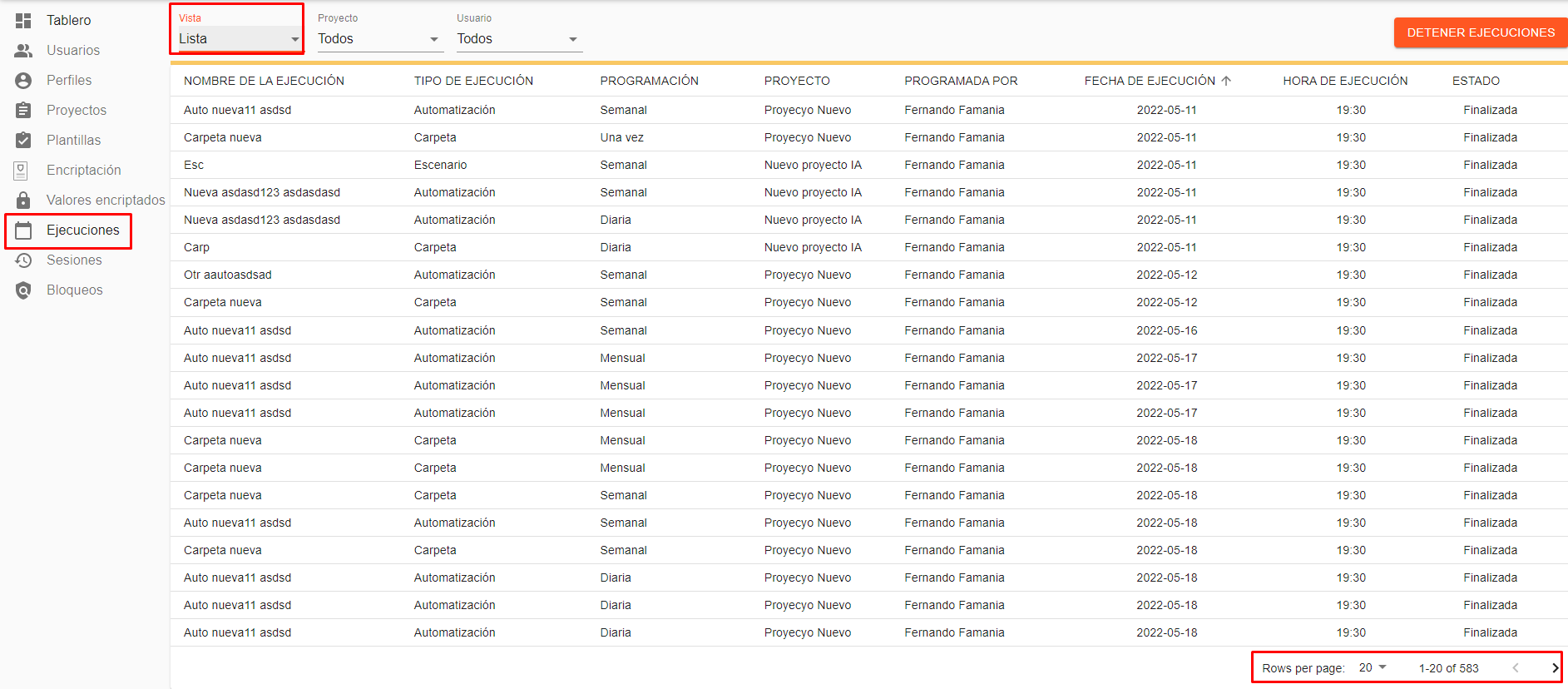Click the Proyectos clipboard icon

[23, 110]
